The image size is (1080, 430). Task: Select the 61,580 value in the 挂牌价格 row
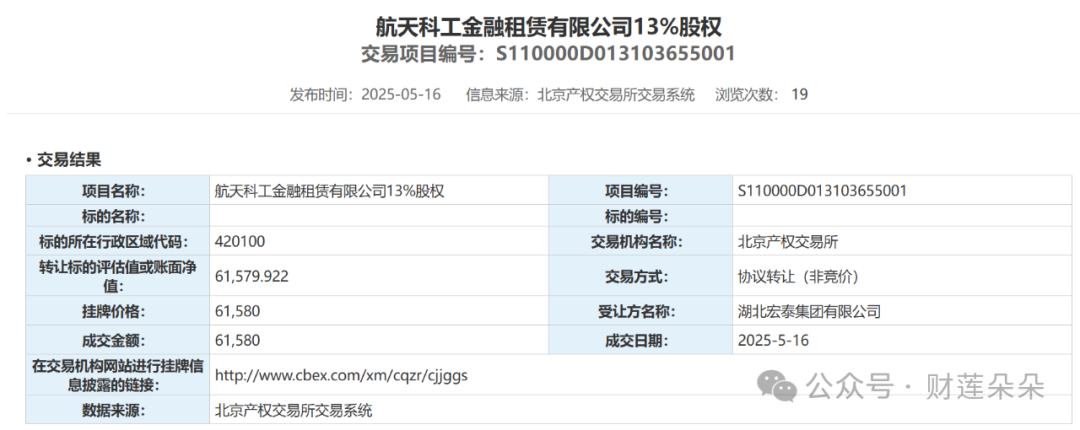(x=238, y=311)
